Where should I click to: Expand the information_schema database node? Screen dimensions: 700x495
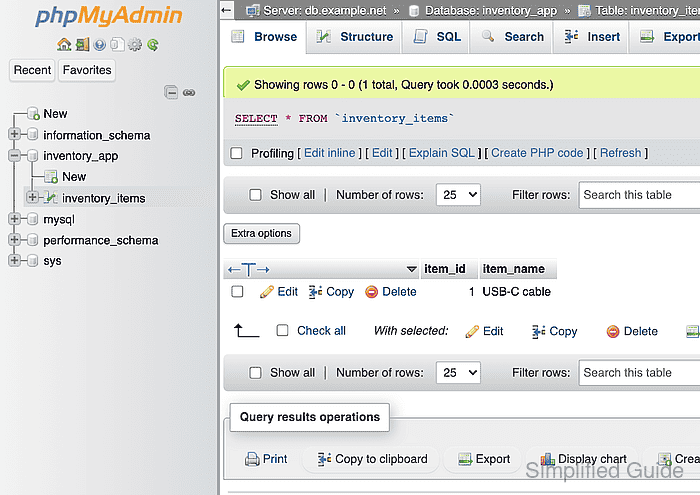click(14, 134)
